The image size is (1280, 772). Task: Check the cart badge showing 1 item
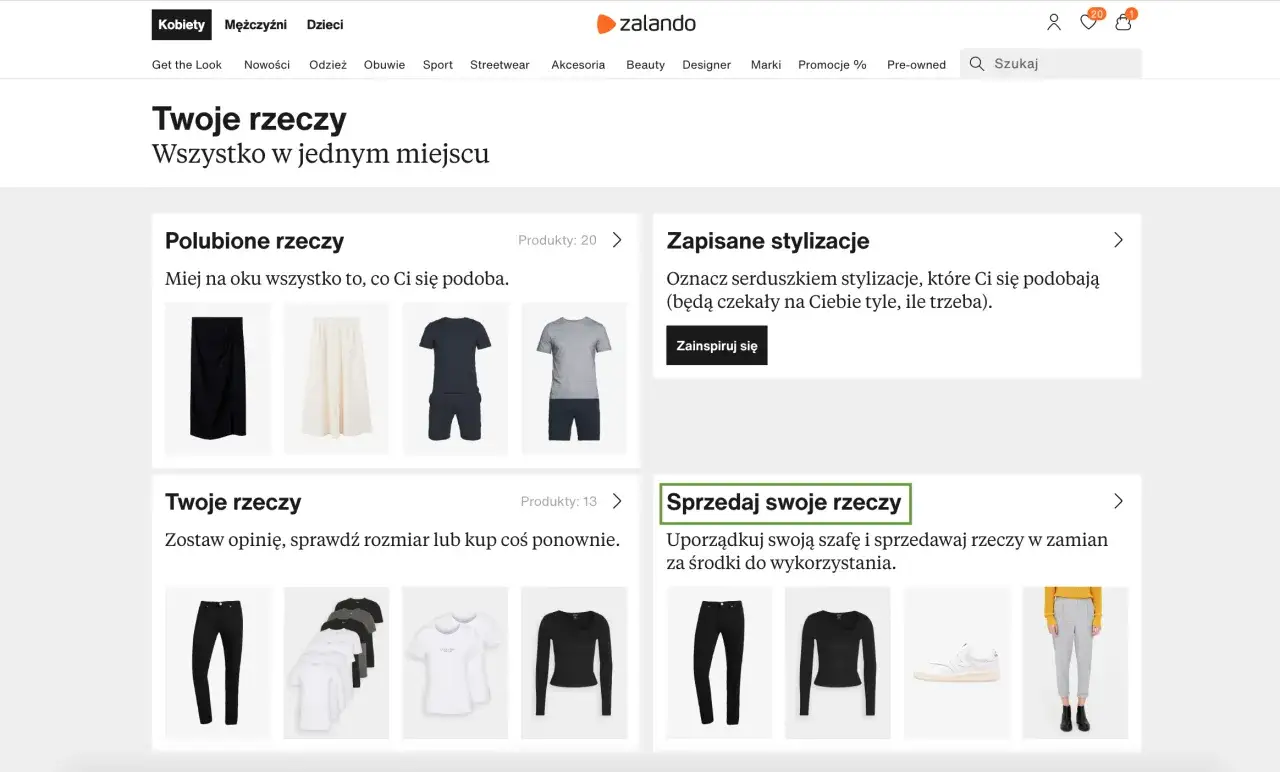coord(1131,14)
